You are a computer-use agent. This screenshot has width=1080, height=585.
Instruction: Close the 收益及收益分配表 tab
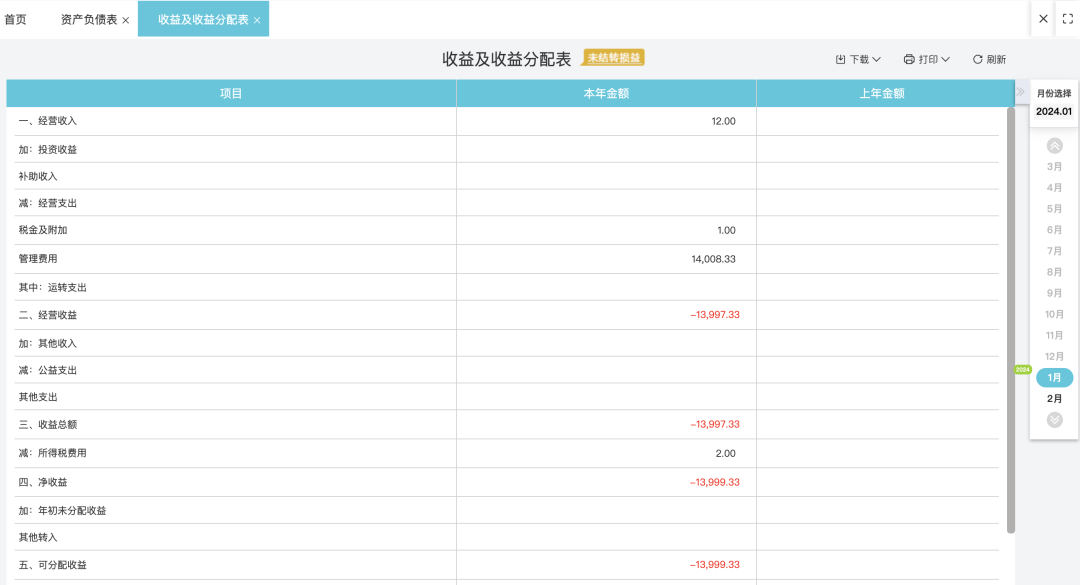pos(257,21)
